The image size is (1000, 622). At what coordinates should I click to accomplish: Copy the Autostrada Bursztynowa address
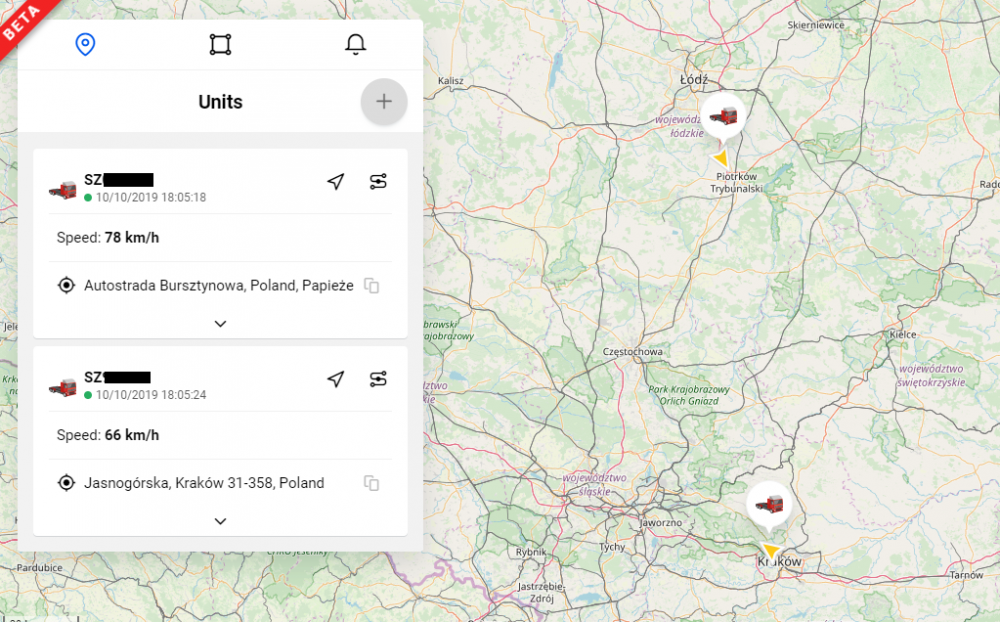(x=372, y=285)
